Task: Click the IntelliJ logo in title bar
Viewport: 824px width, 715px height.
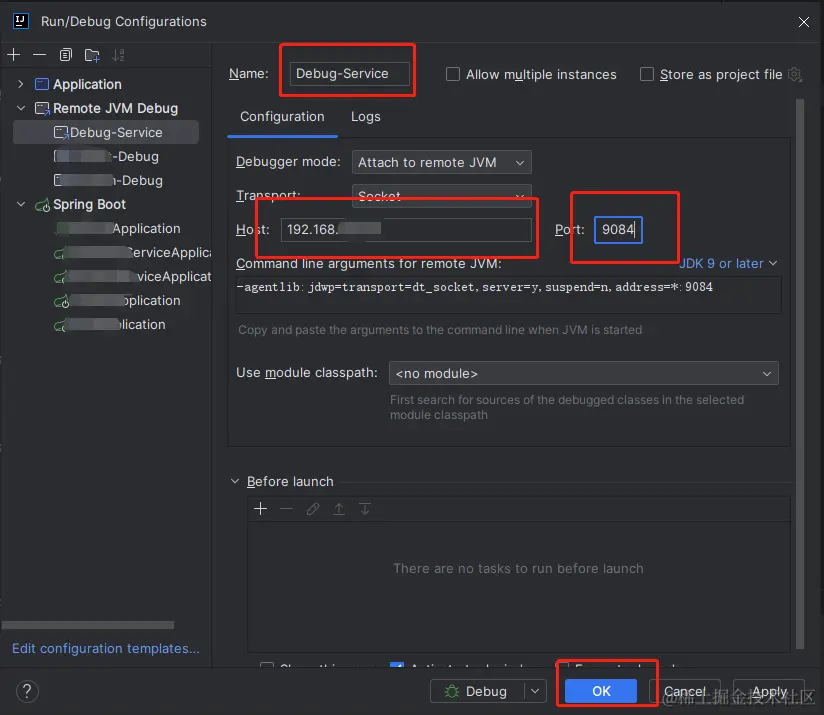Action: 20,21
